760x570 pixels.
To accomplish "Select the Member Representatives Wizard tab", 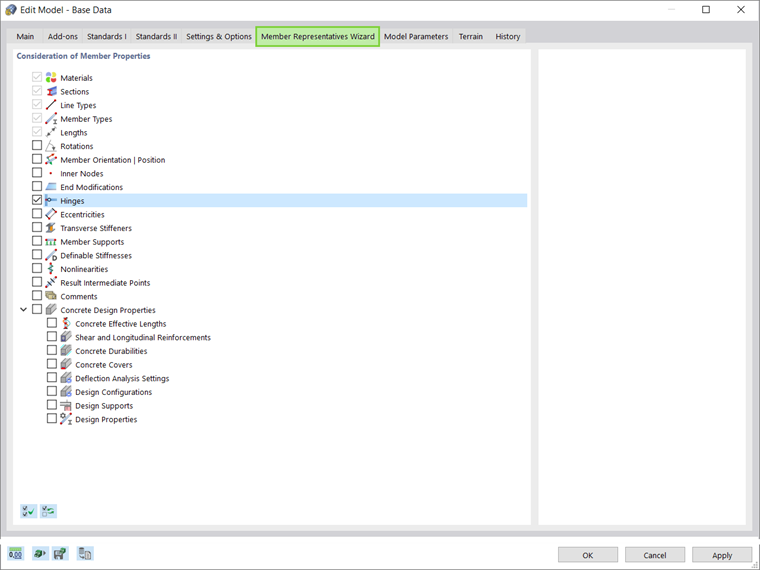I will point(317,36).
